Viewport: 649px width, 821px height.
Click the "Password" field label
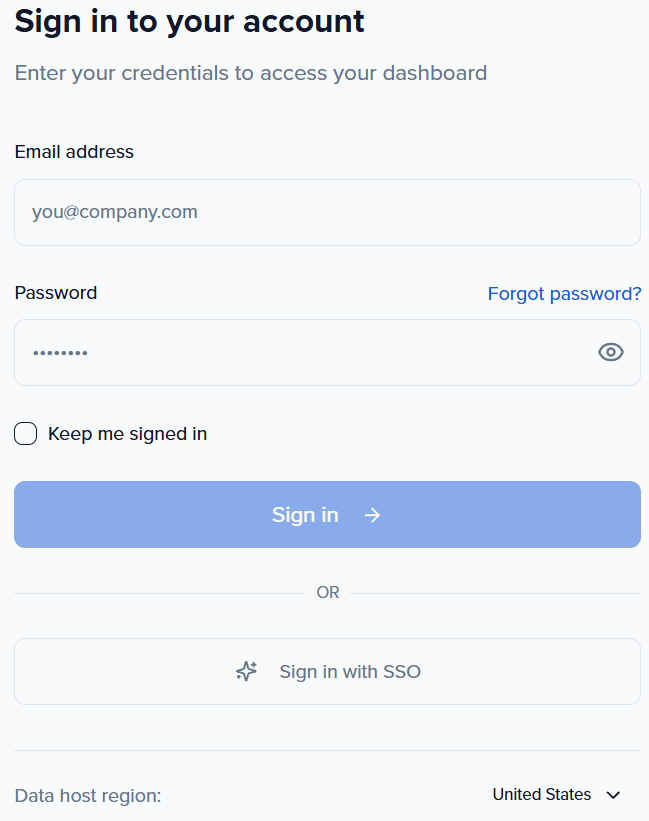click(x=56, y=293)
